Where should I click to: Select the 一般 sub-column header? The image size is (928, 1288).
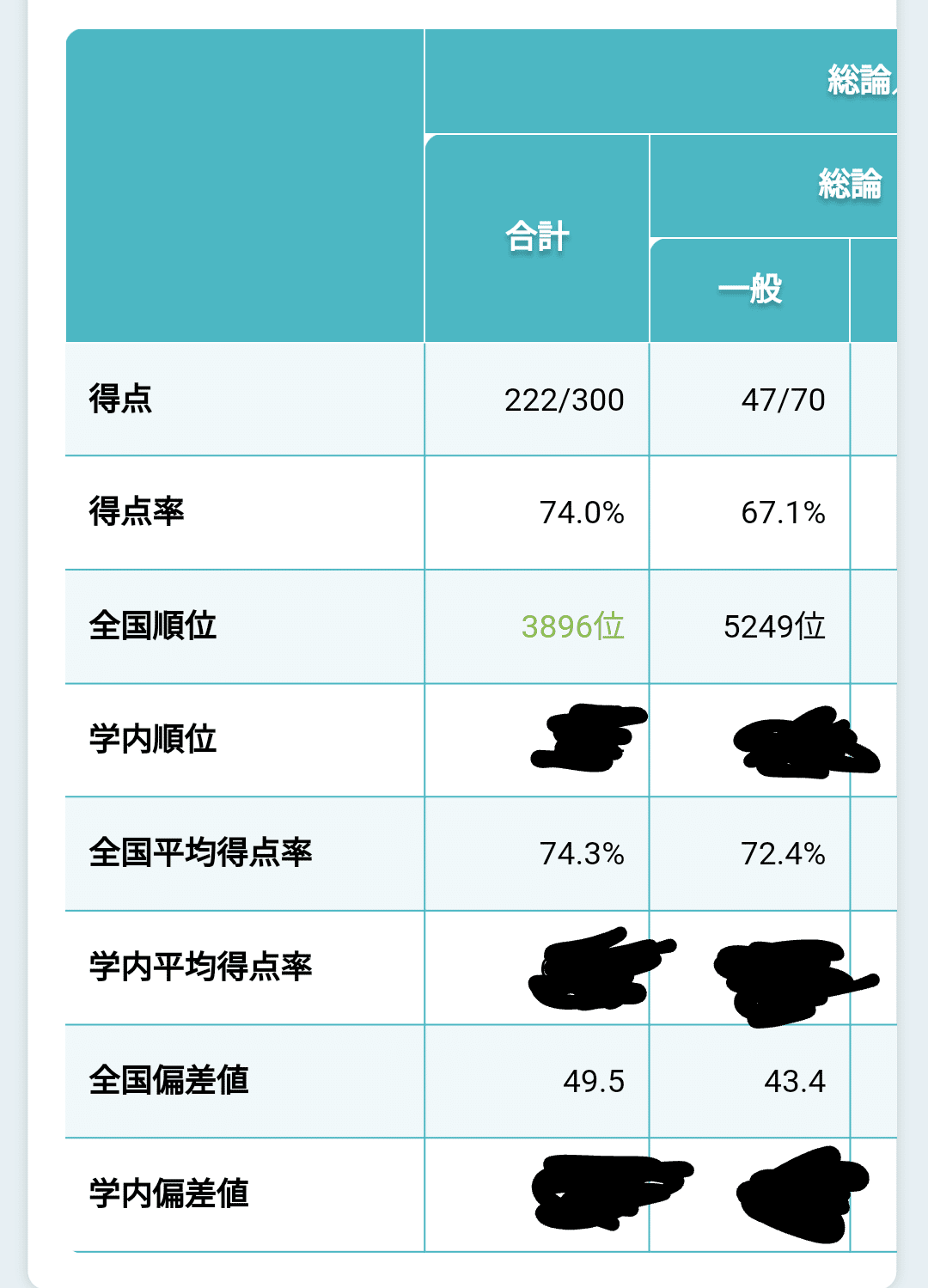click(x=750, y=290)
